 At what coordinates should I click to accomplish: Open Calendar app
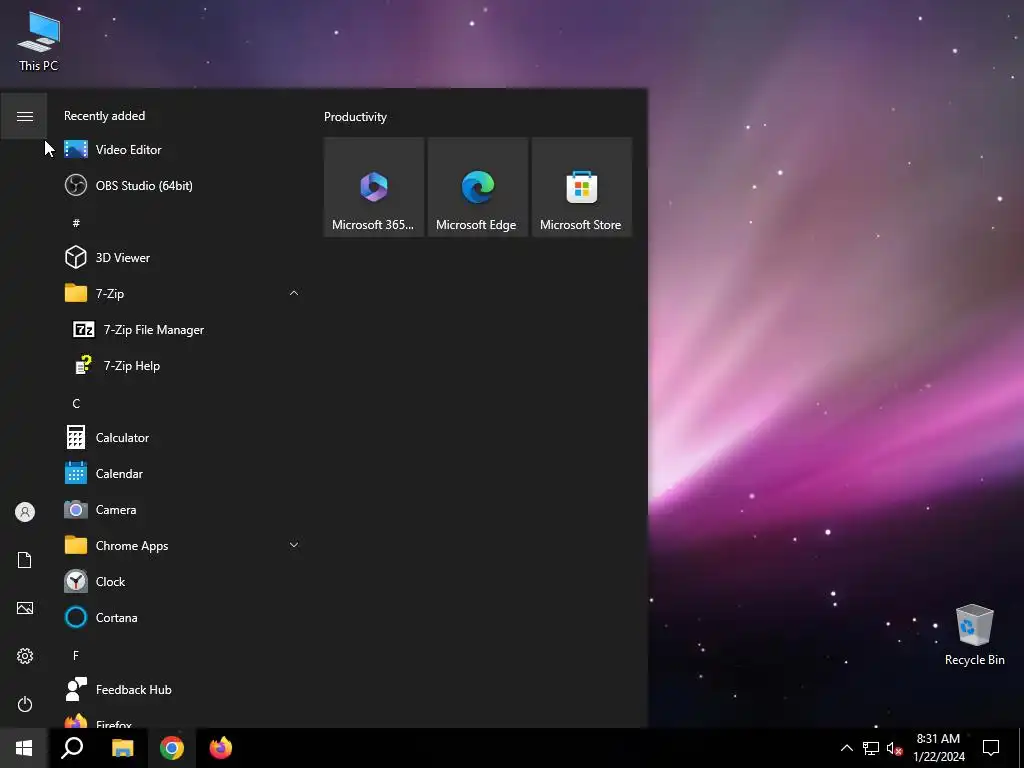[183, 473]
